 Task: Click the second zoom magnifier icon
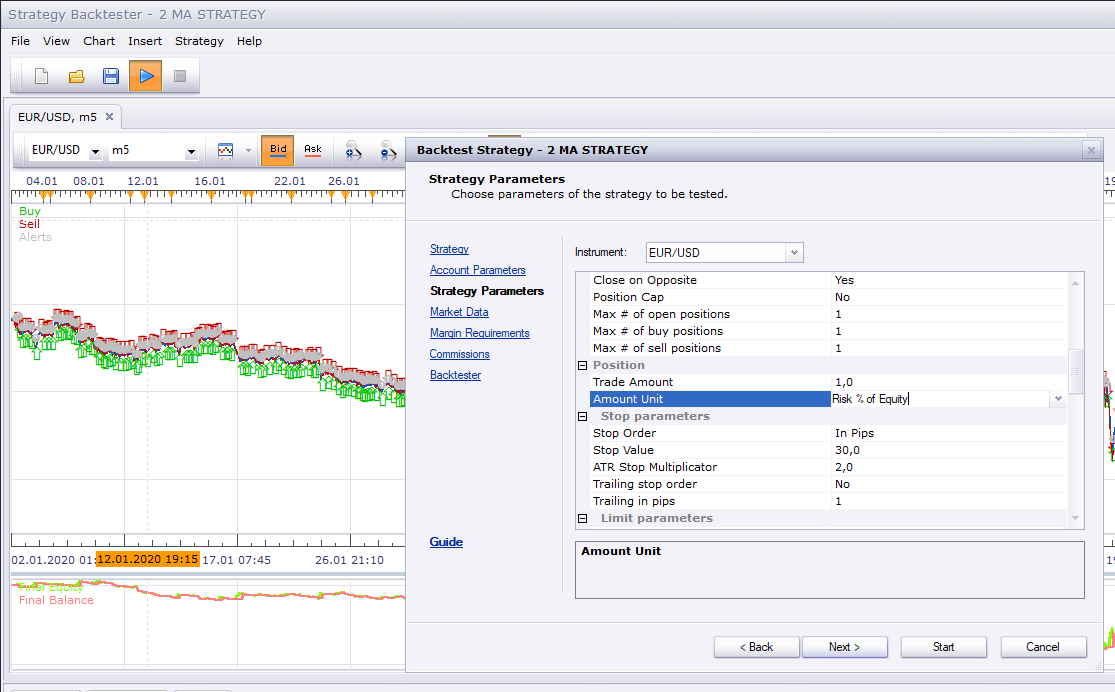pos(388,150)
